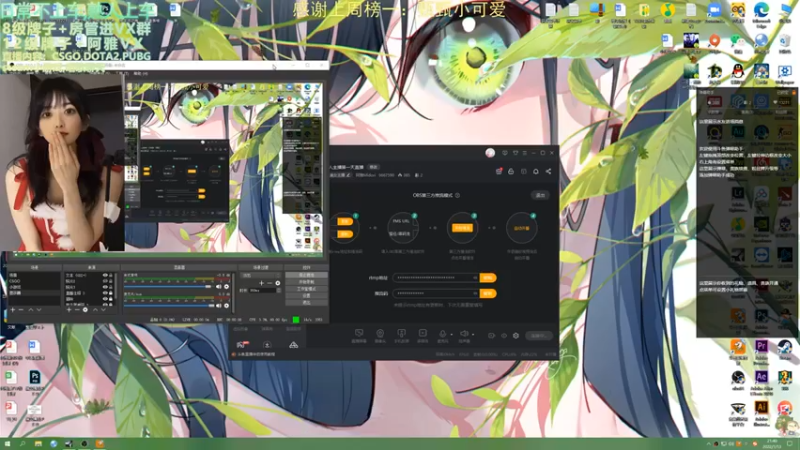
Task: Move source up in OBS Sources panel
Action: (95, 310)
